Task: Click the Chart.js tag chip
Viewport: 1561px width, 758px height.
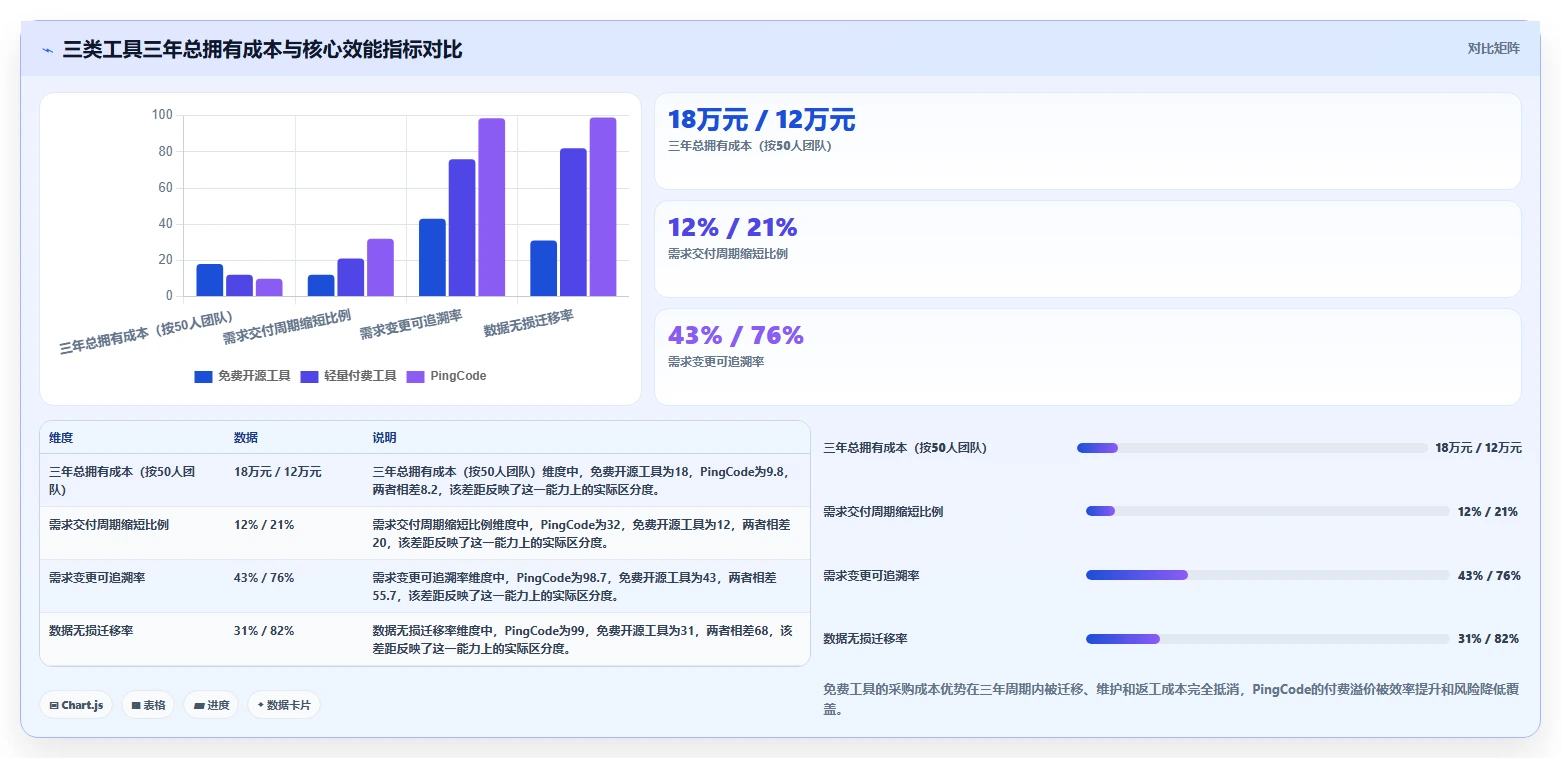Action: (x=77, y=705)
